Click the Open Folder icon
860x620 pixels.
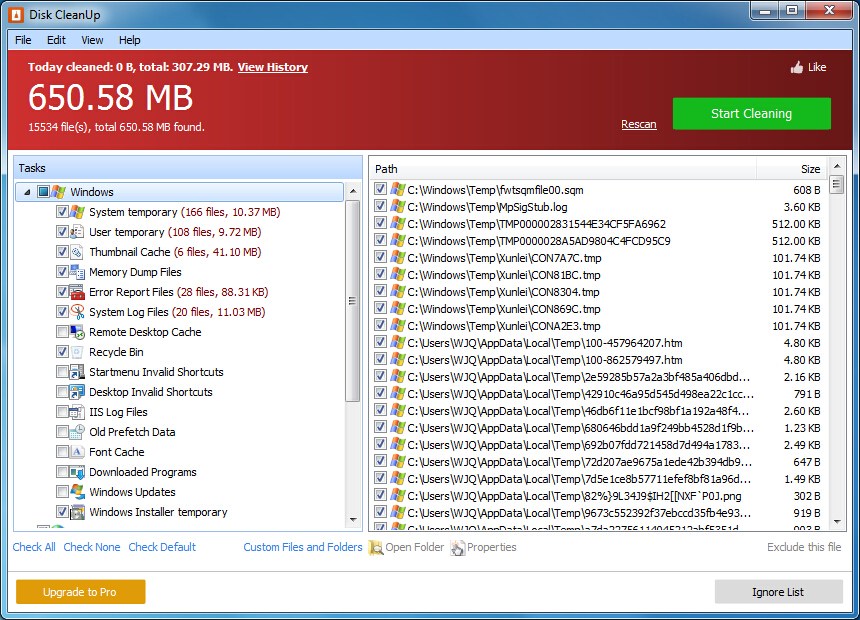coord(376,548)
